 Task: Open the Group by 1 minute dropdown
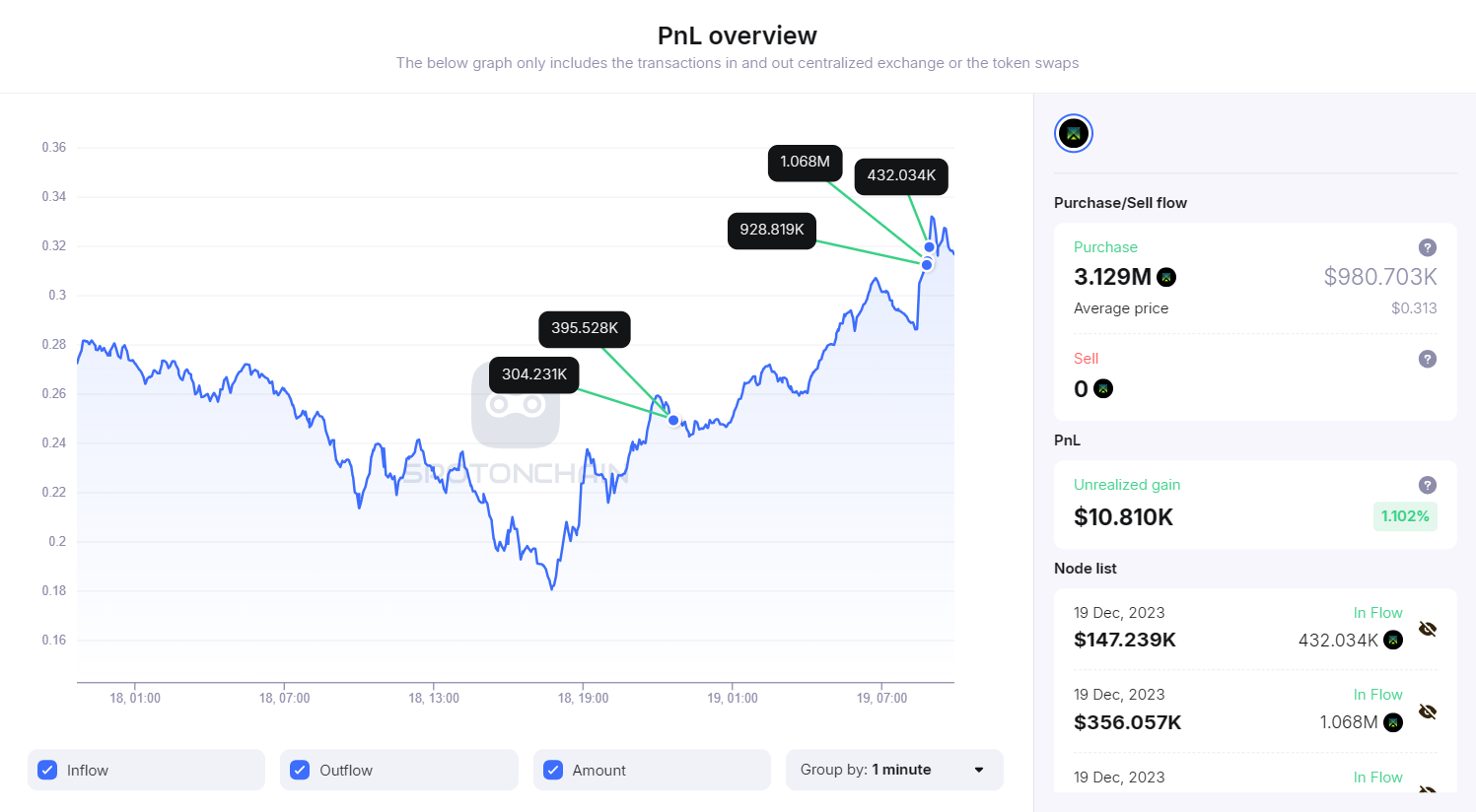(893, 770)
